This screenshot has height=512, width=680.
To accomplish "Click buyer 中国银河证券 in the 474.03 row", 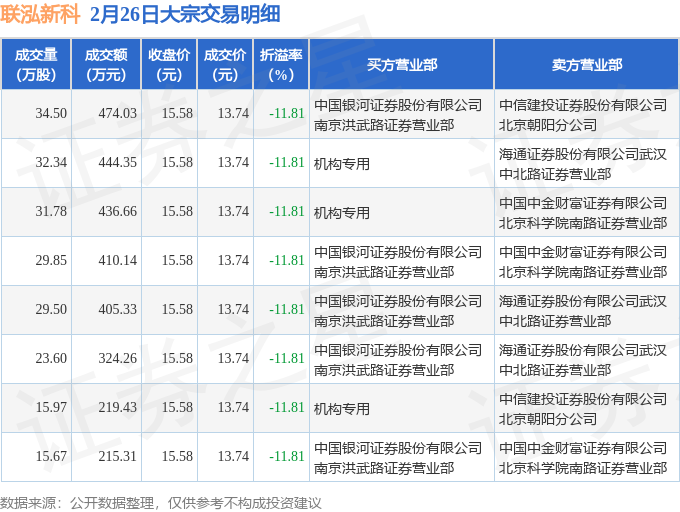I will click(398, 115).
